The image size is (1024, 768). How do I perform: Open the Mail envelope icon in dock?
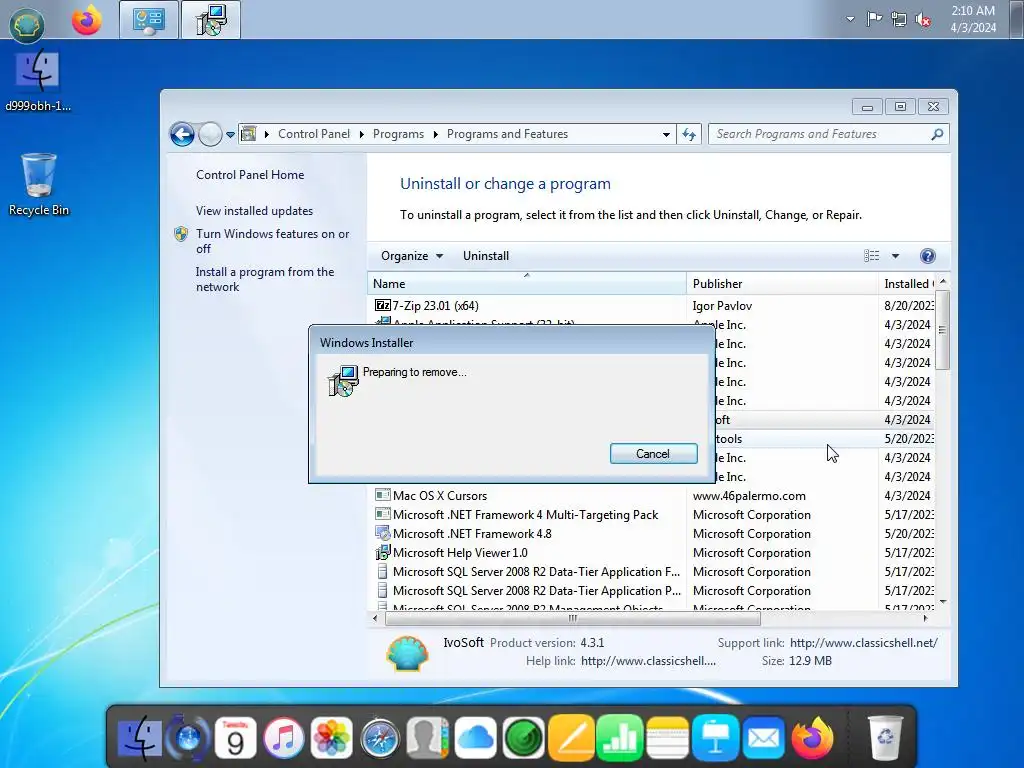pos(763,739)
